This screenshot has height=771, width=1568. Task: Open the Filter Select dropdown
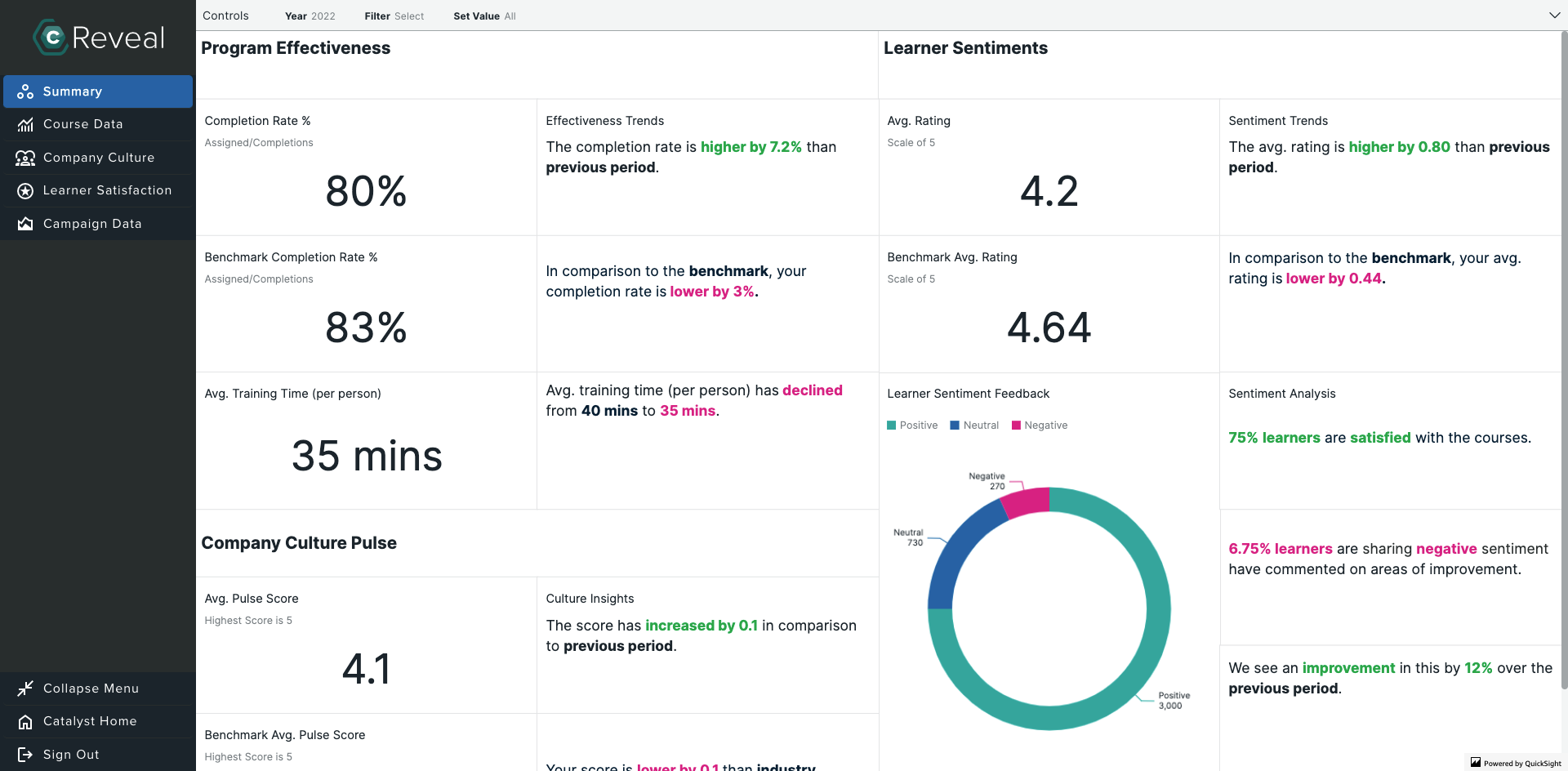[394, 16]
